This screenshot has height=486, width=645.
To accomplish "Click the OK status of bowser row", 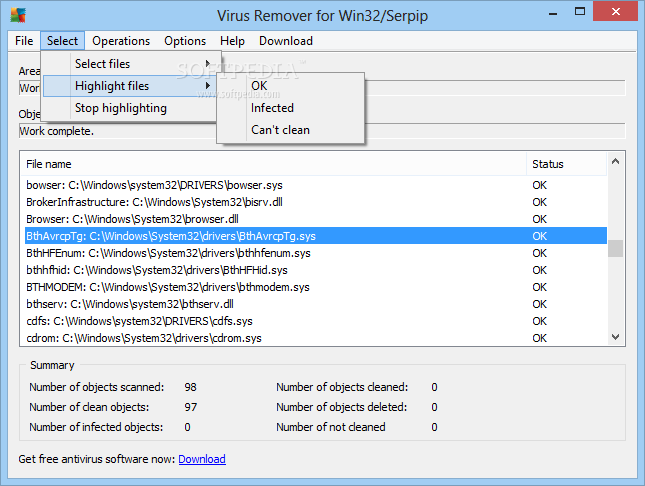I will click(x=539, y=185).
